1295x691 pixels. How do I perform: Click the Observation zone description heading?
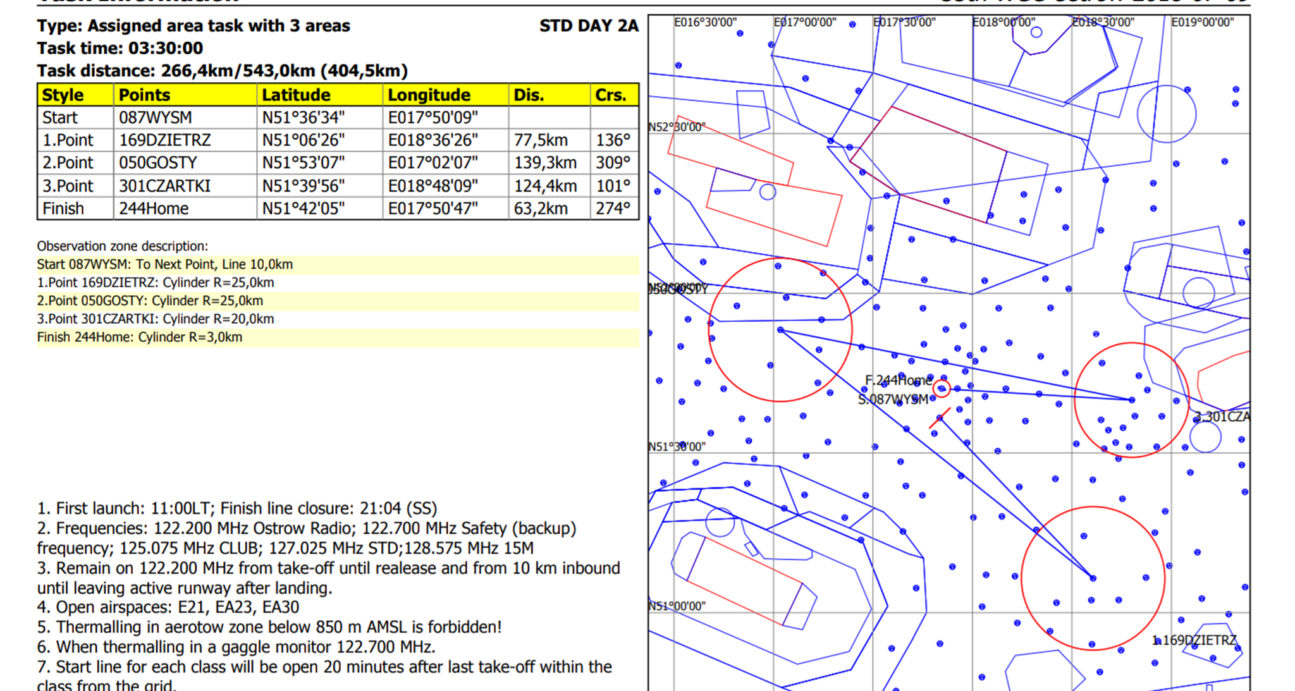pyautogui.click(x=123, y=246)
